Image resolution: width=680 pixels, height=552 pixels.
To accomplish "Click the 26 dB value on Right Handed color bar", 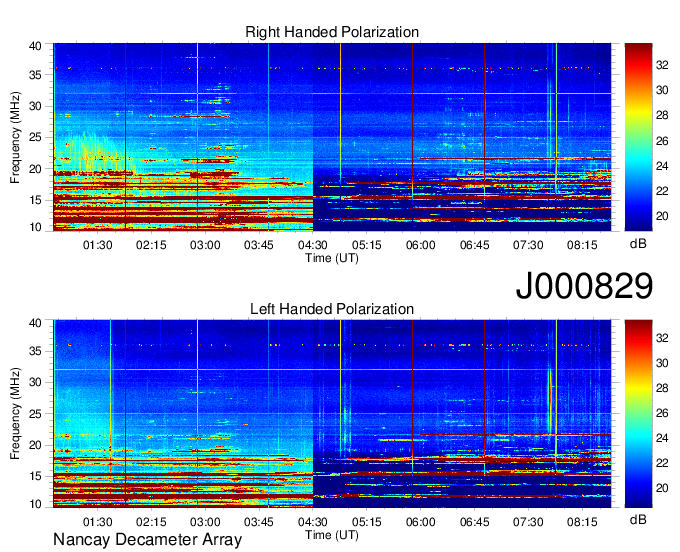I will click(662, 140).
